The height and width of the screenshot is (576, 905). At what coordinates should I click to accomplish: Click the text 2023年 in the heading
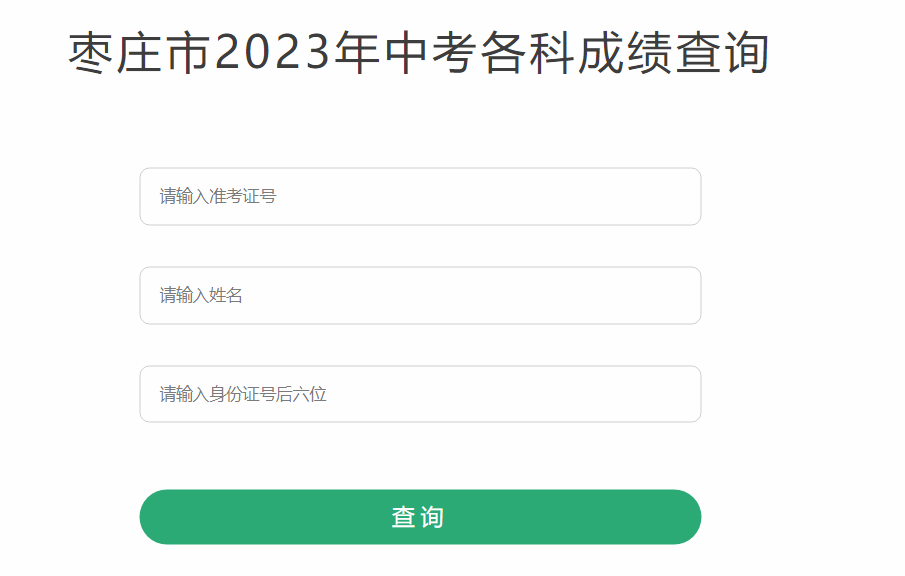coord(292,53)
